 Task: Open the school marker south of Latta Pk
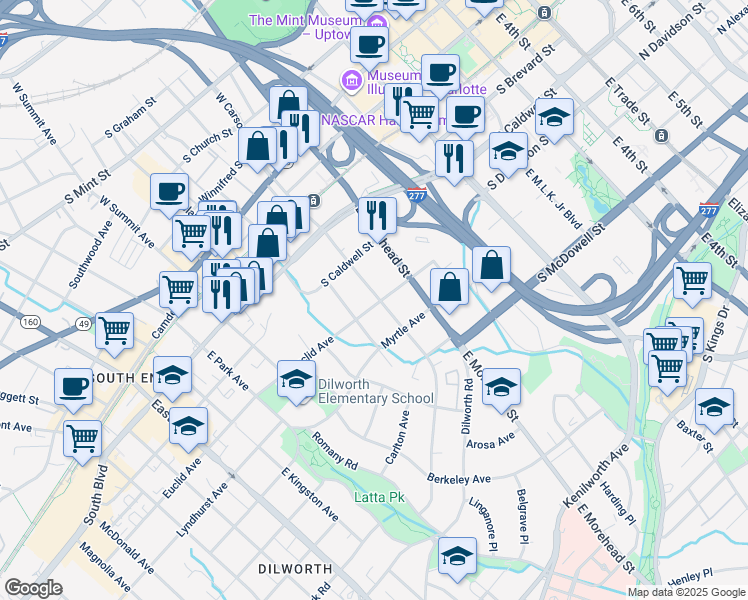[x=457, y=555]
